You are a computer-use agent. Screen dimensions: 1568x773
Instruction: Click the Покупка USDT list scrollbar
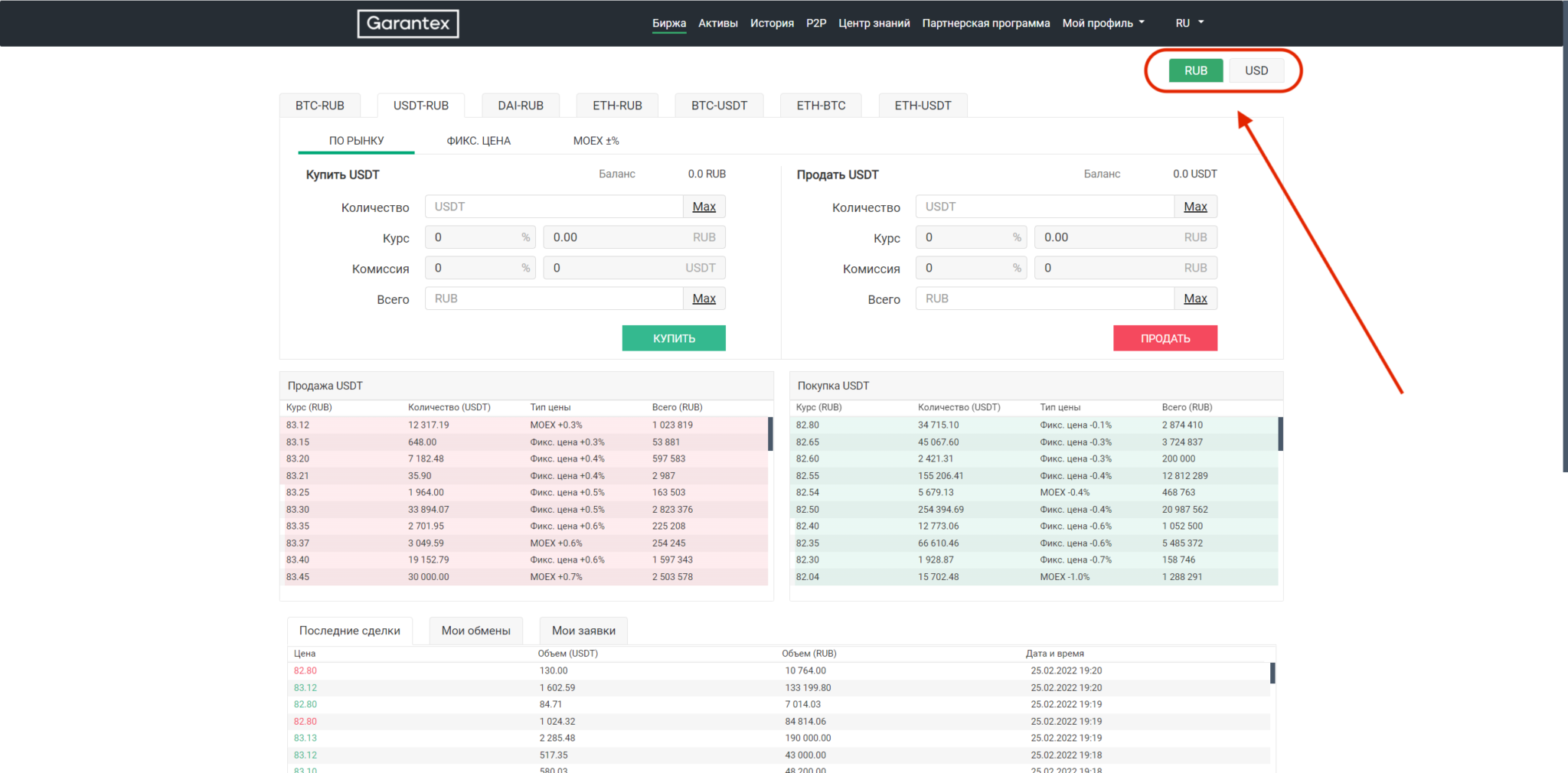pyautogui.click(x=1280, y=434)
